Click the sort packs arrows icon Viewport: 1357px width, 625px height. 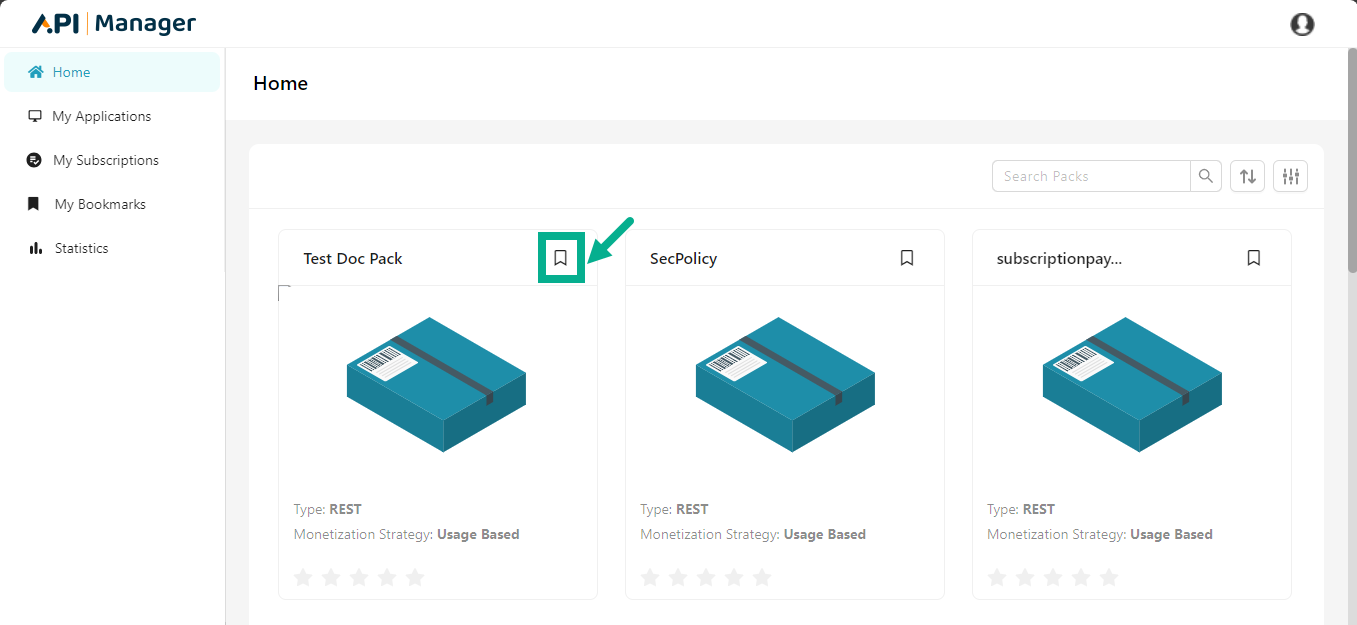[x=1248, y=176]
